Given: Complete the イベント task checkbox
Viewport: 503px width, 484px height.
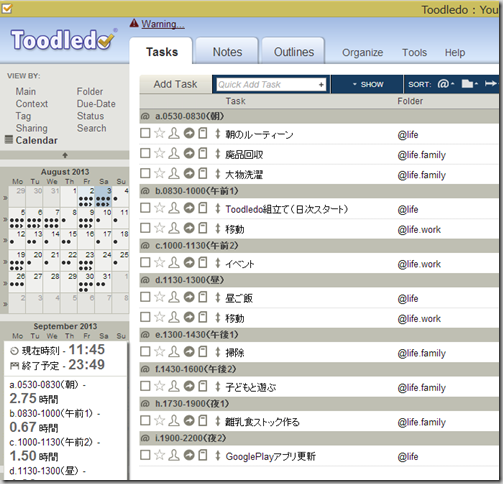Looking at the screenshot, I should coord(145,263).
